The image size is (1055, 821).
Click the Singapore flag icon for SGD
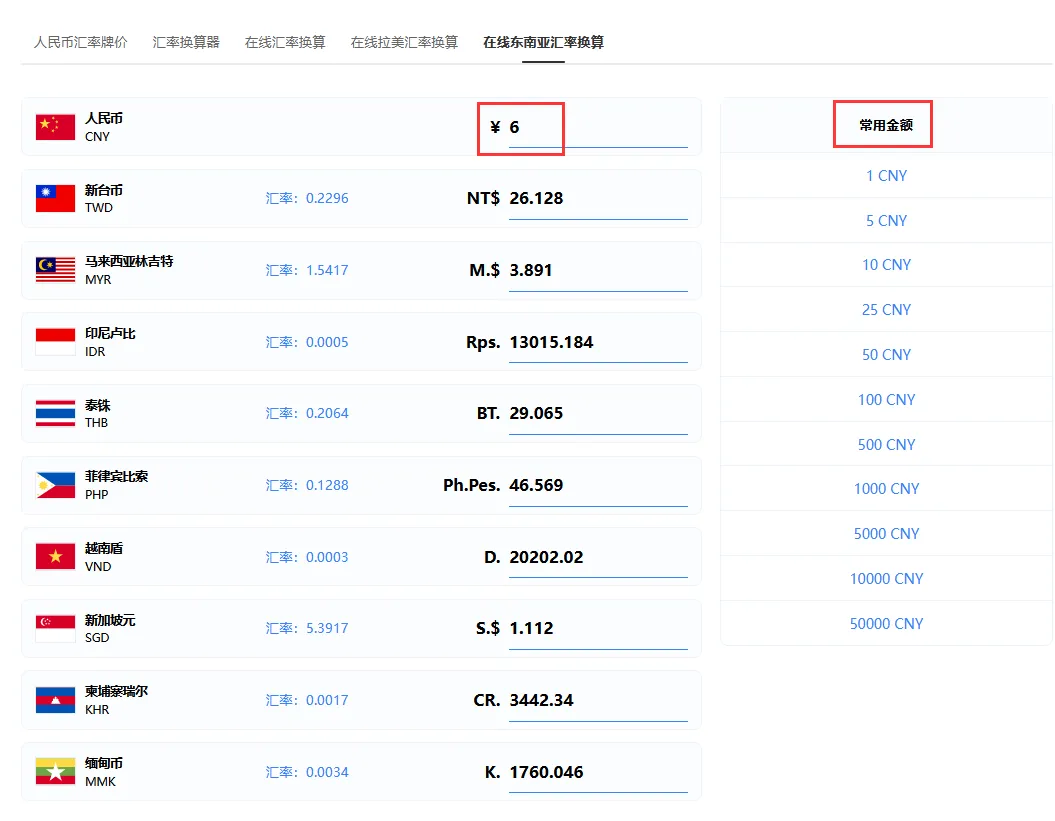pyautogui.click(x=55, y=629)
